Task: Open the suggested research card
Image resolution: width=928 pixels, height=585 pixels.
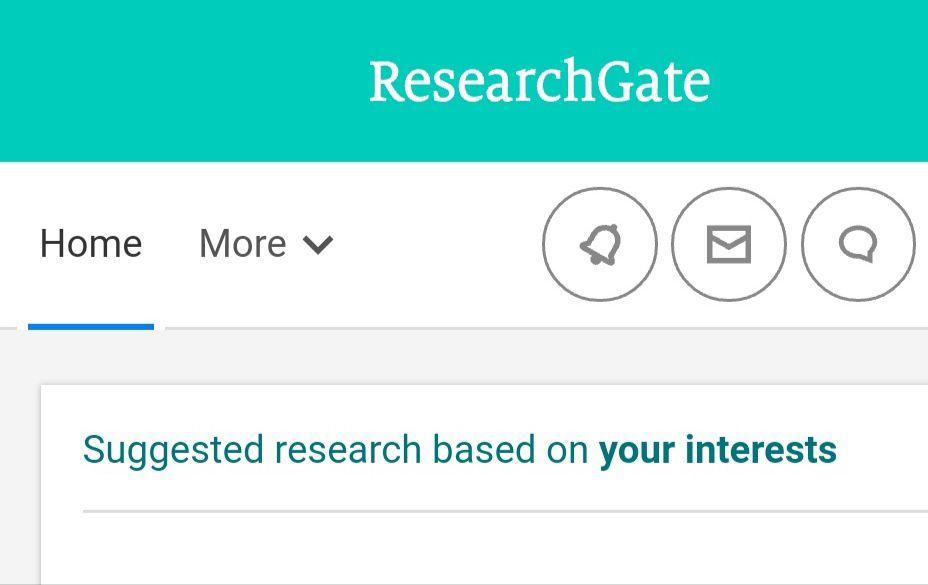Action: point(484,480)
